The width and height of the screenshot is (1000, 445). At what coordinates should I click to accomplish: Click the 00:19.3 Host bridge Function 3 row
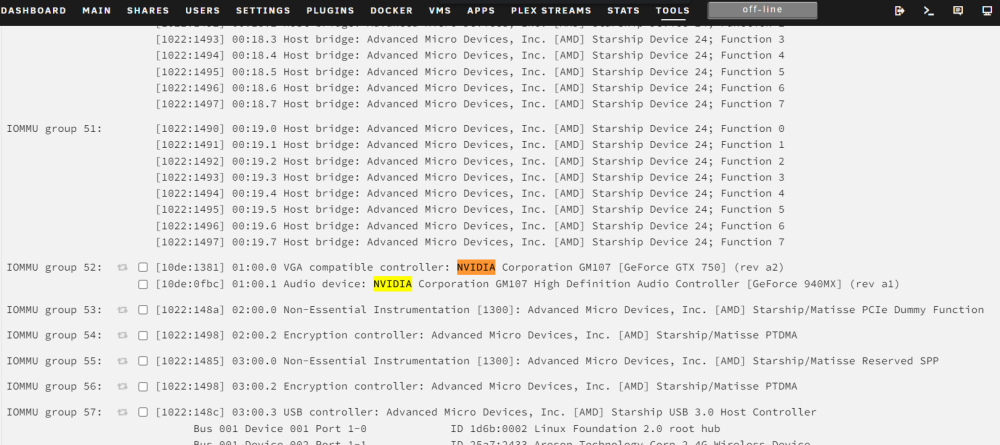(470, 177)
